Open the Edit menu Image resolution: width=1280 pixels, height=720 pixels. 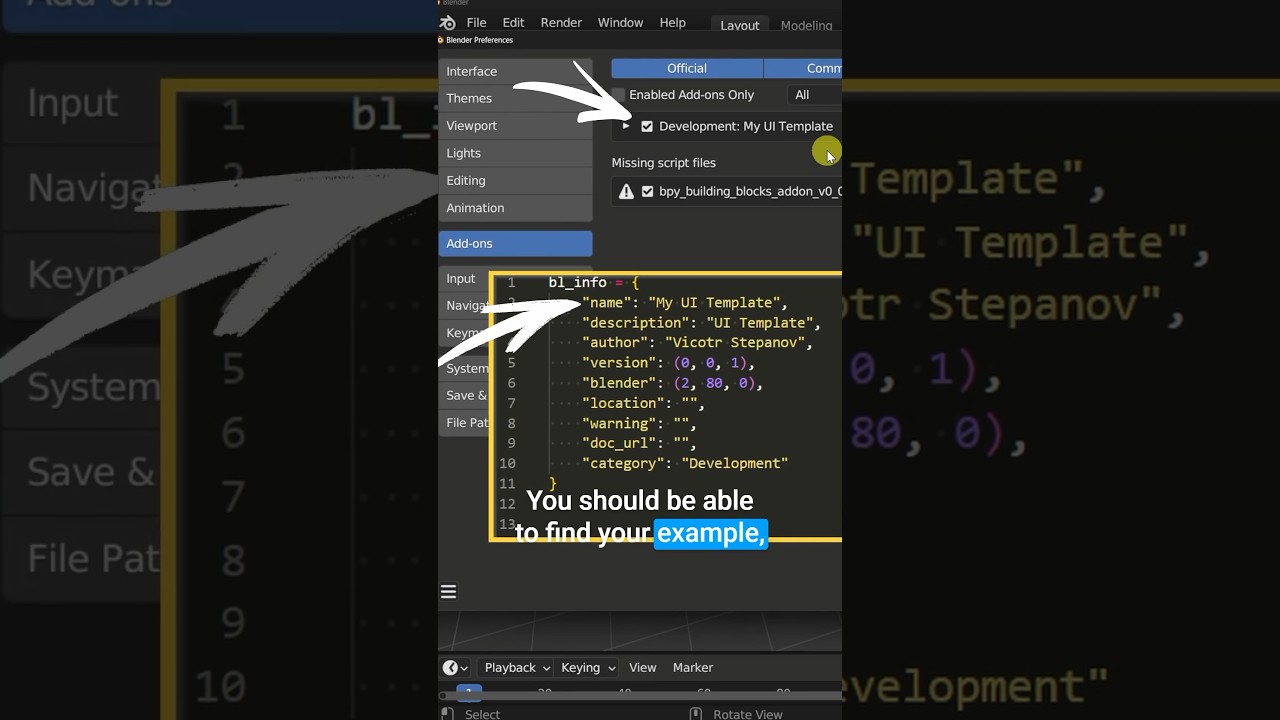coord(513,23)
